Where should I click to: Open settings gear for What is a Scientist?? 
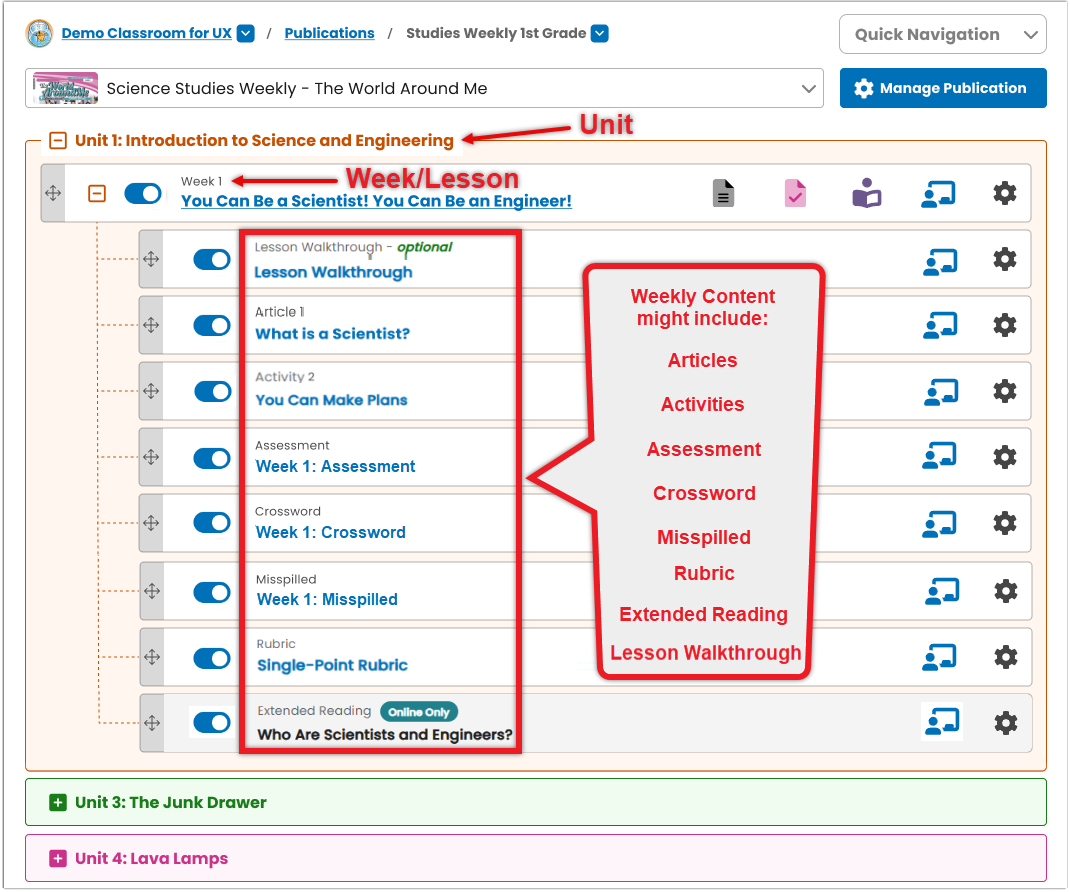point(1004,325)
